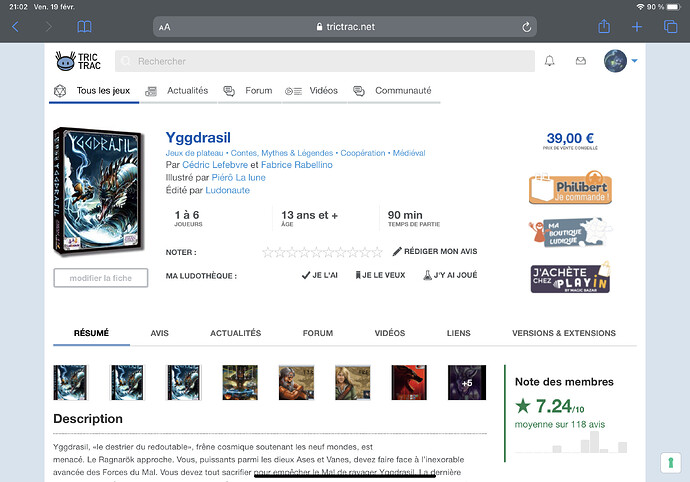Switch to the Actualités game tab
Viewport: 690px width, 482px height.
tap(235, 333)
